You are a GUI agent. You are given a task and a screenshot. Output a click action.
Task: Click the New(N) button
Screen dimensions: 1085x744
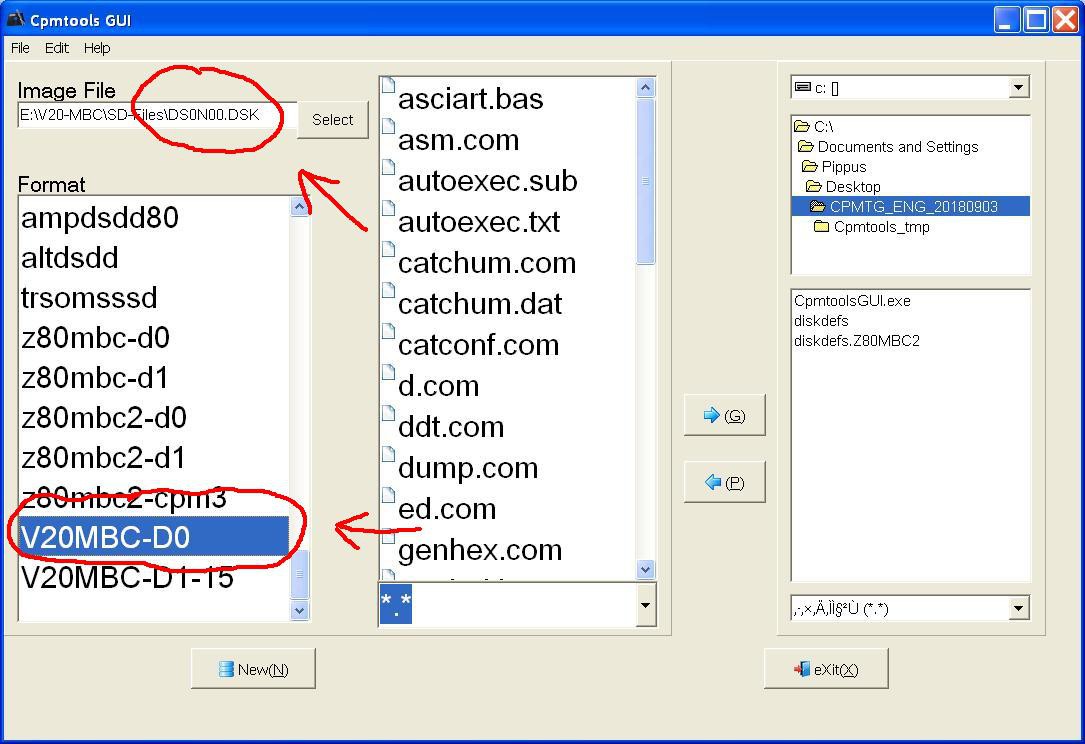pos(253,669)
